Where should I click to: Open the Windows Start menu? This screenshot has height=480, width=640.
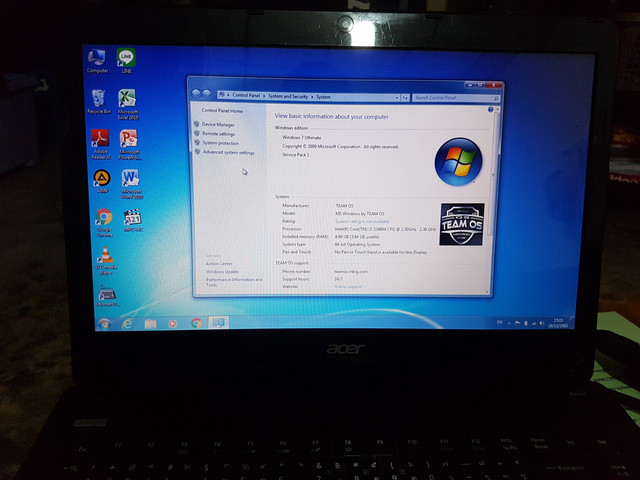(x=105, y=324)
